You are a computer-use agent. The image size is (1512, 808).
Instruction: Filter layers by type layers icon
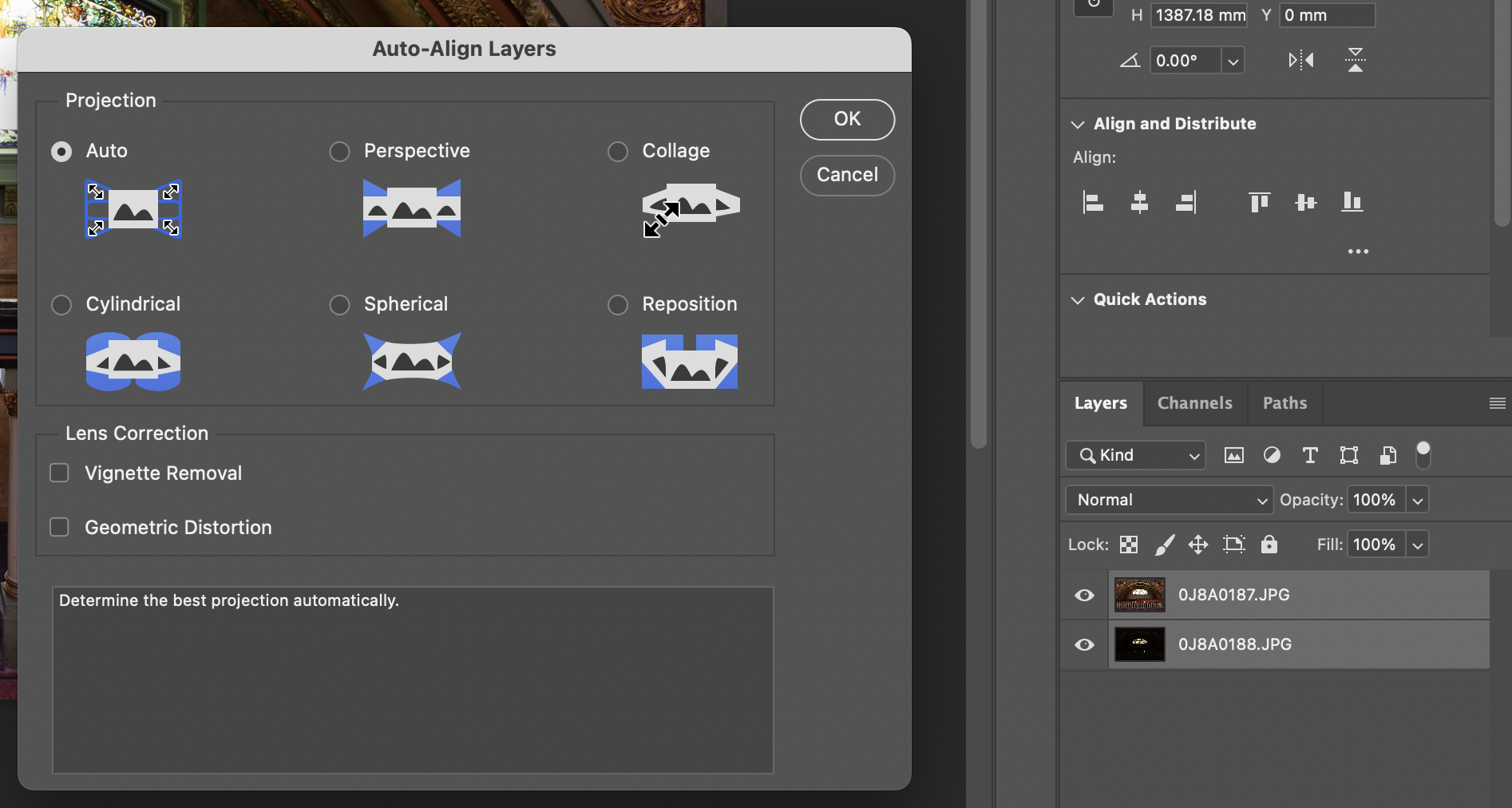click(1310, 455)
